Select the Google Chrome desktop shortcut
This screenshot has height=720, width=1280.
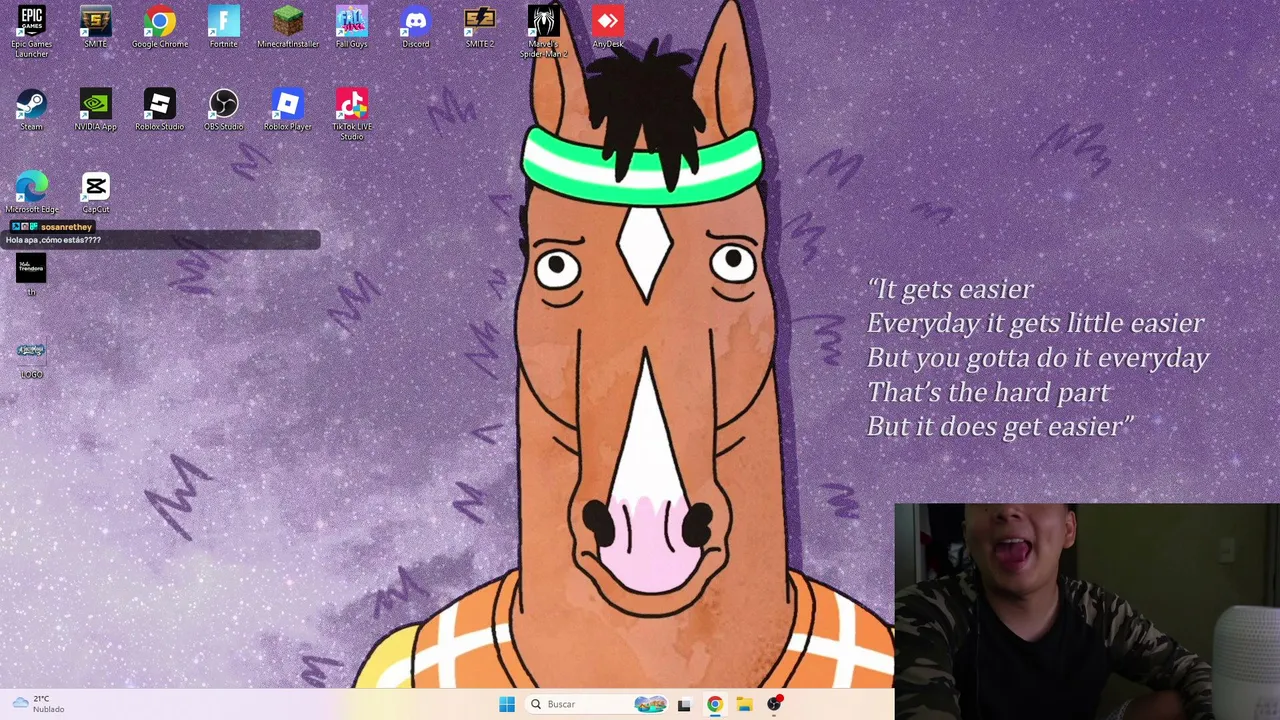160,28
